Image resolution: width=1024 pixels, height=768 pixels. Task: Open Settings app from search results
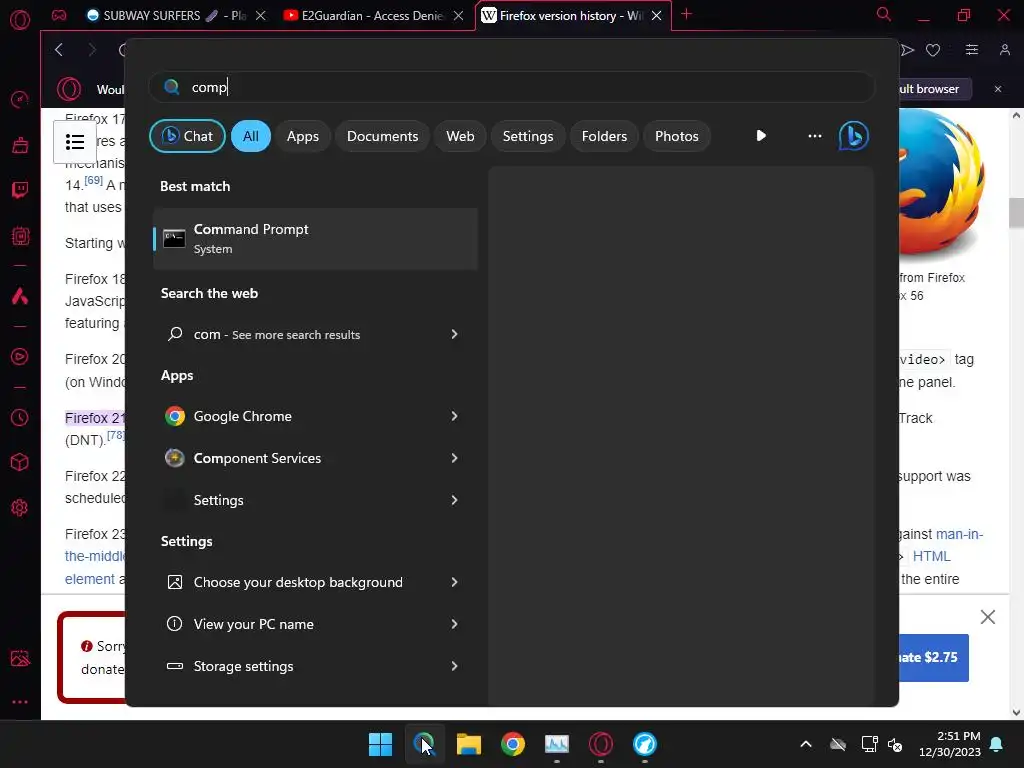pos(315,500)
